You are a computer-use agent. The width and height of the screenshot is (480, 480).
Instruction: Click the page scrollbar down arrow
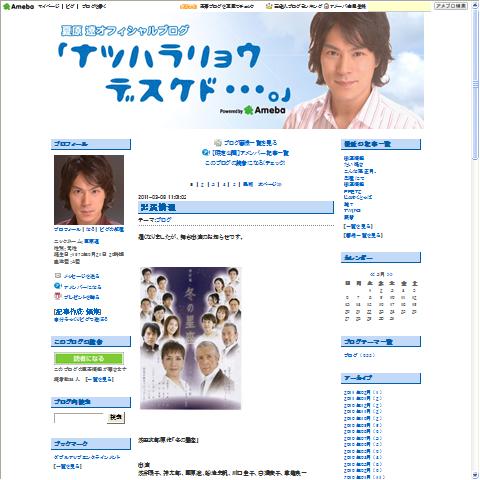pyautogui.click(x=476, y=475)
